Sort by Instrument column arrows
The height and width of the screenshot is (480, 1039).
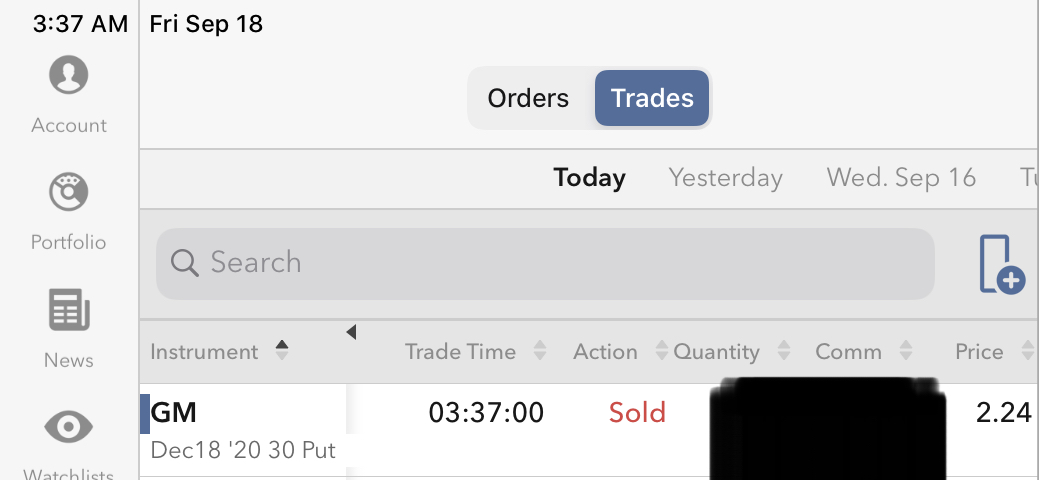282,351
